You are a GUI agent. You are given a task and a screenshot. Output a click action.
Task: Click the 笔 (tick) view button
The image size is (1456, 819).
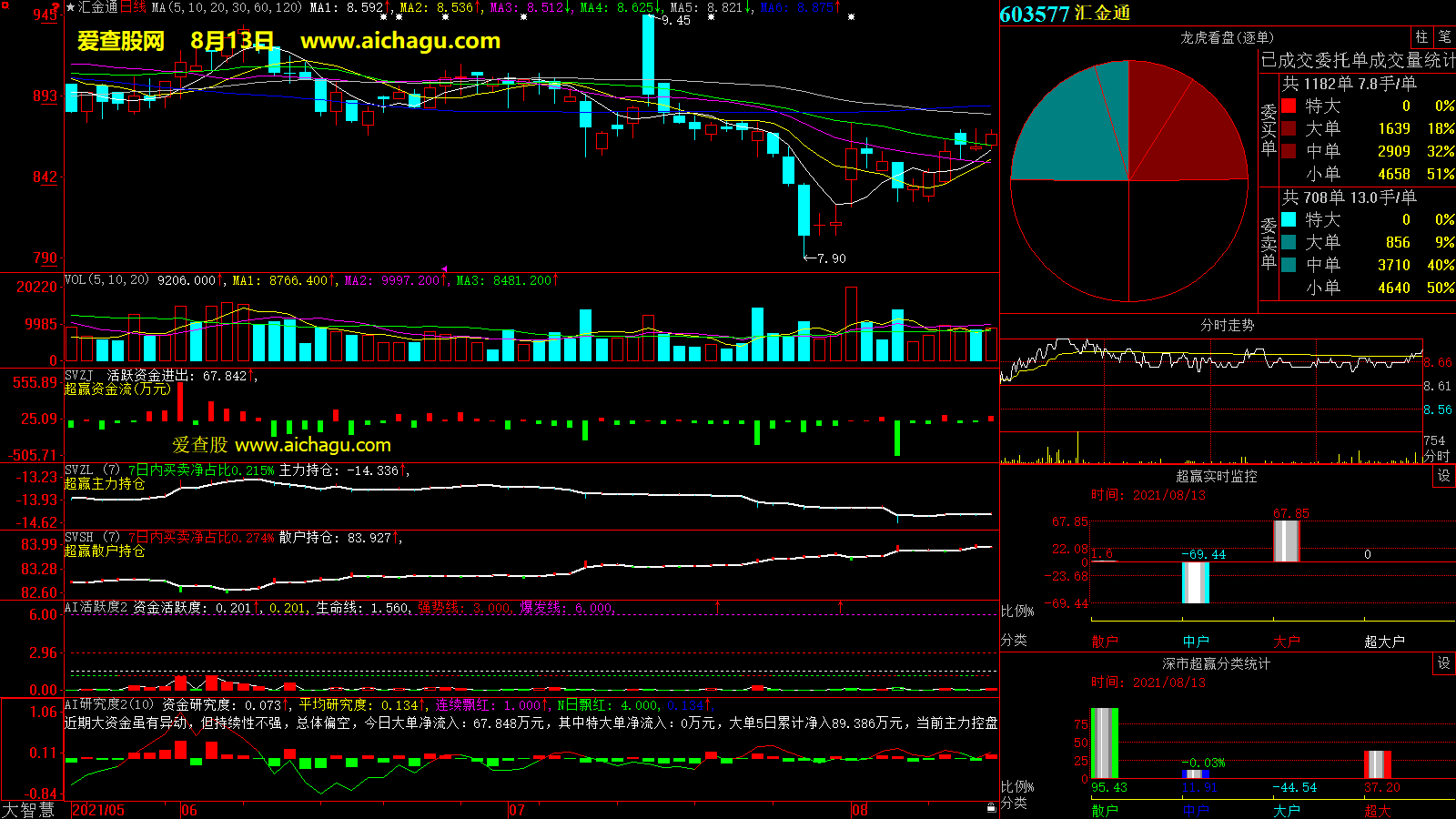[1444, 37]
